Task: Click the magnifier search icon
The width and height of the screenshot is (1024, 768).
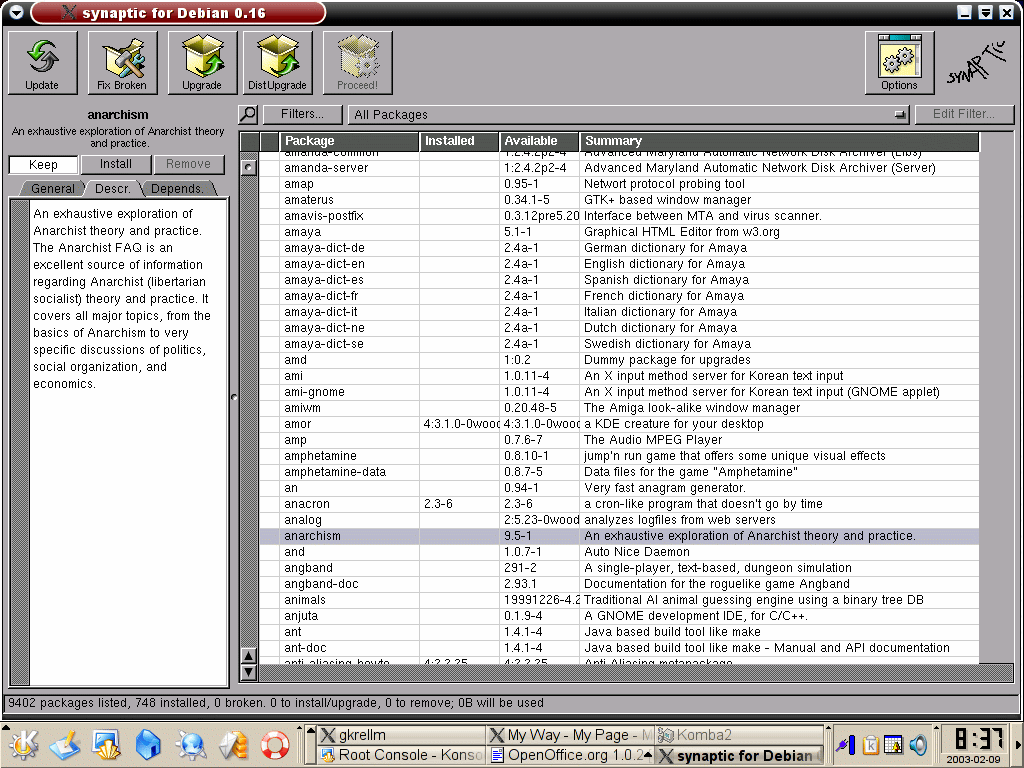Action: tap(248, 114)
